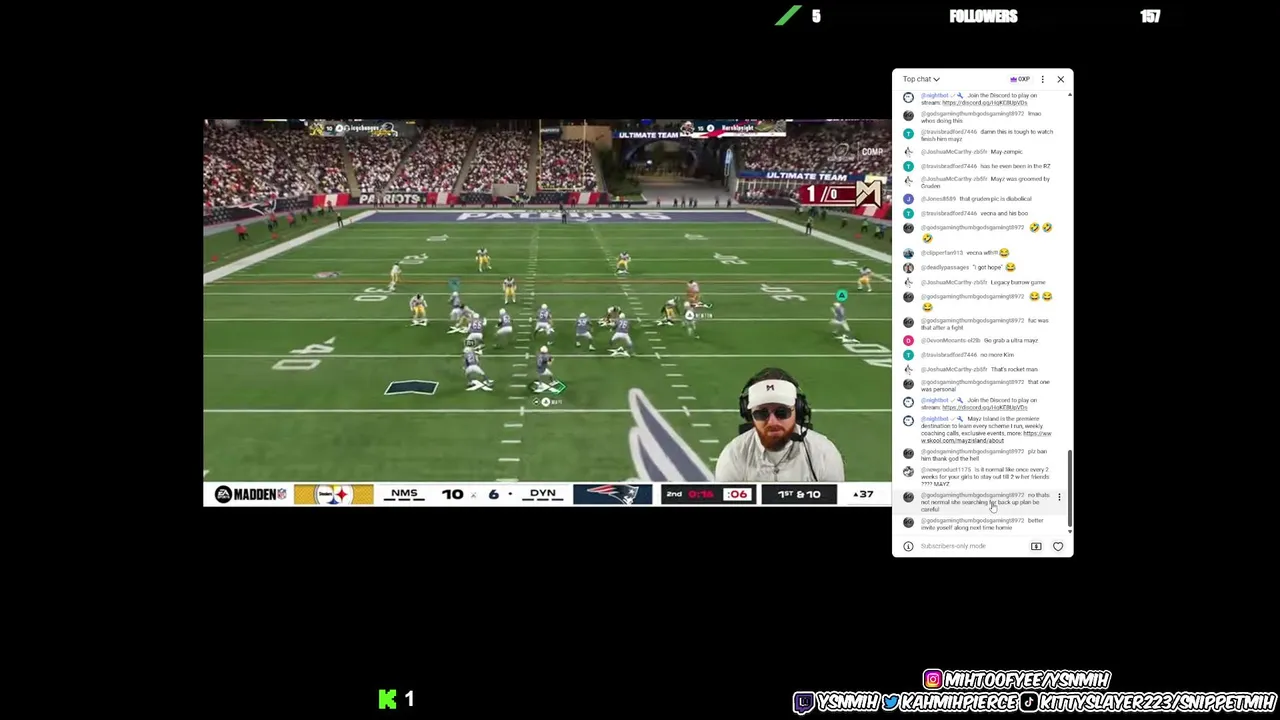Click the info icon beside Subscribers-only mode
Image resolution: width=1280 pixels, height=720 pixels.
[908, 546]
